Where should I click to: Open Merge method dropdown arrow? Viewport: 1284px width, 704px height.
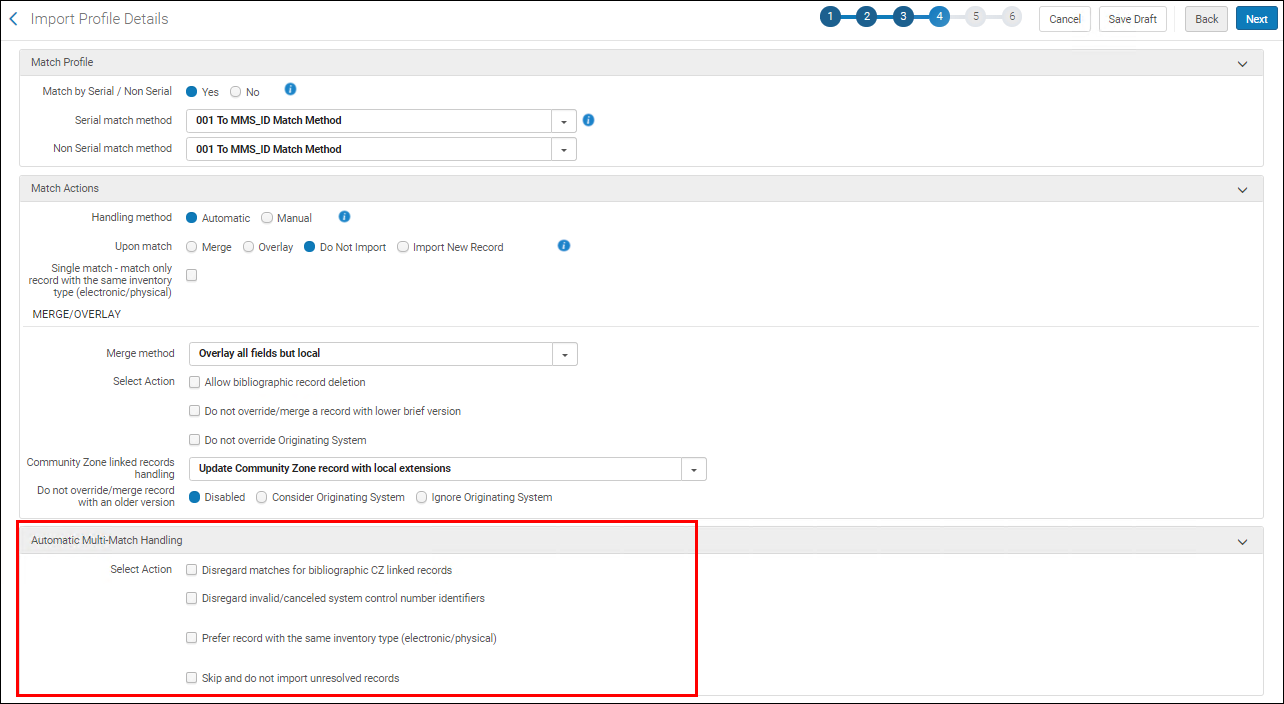click(x=565, y=354)
